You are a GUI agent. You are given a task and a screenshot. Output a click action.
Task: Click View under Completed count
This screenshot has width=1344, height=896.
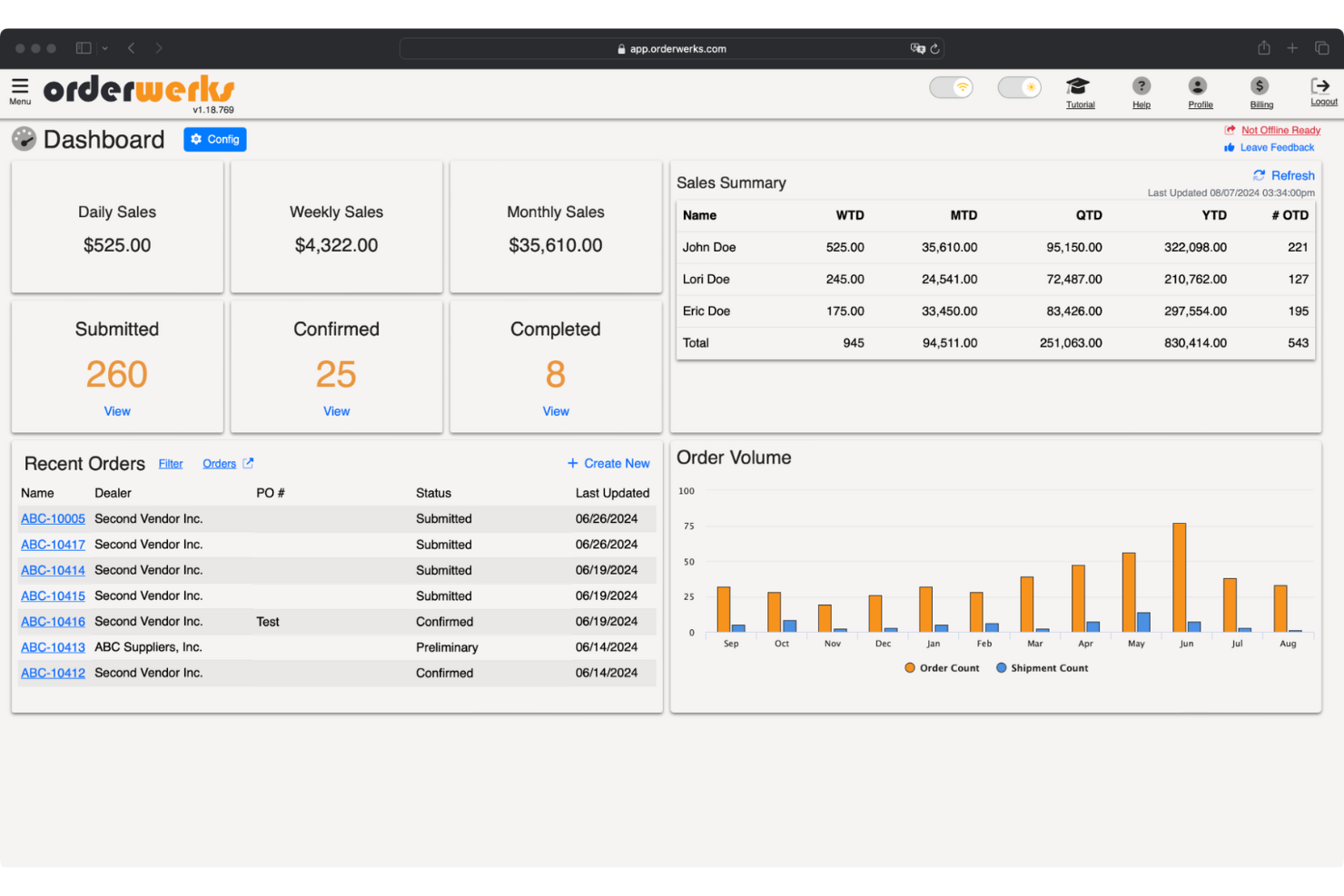[x=556, y=411]
